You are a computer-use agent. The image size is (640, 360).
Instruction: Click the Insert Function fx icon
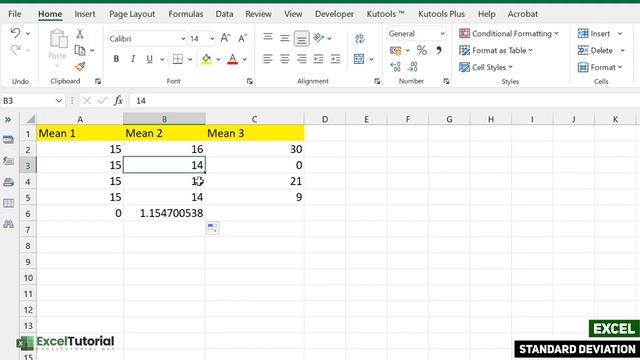pos(118,100)
